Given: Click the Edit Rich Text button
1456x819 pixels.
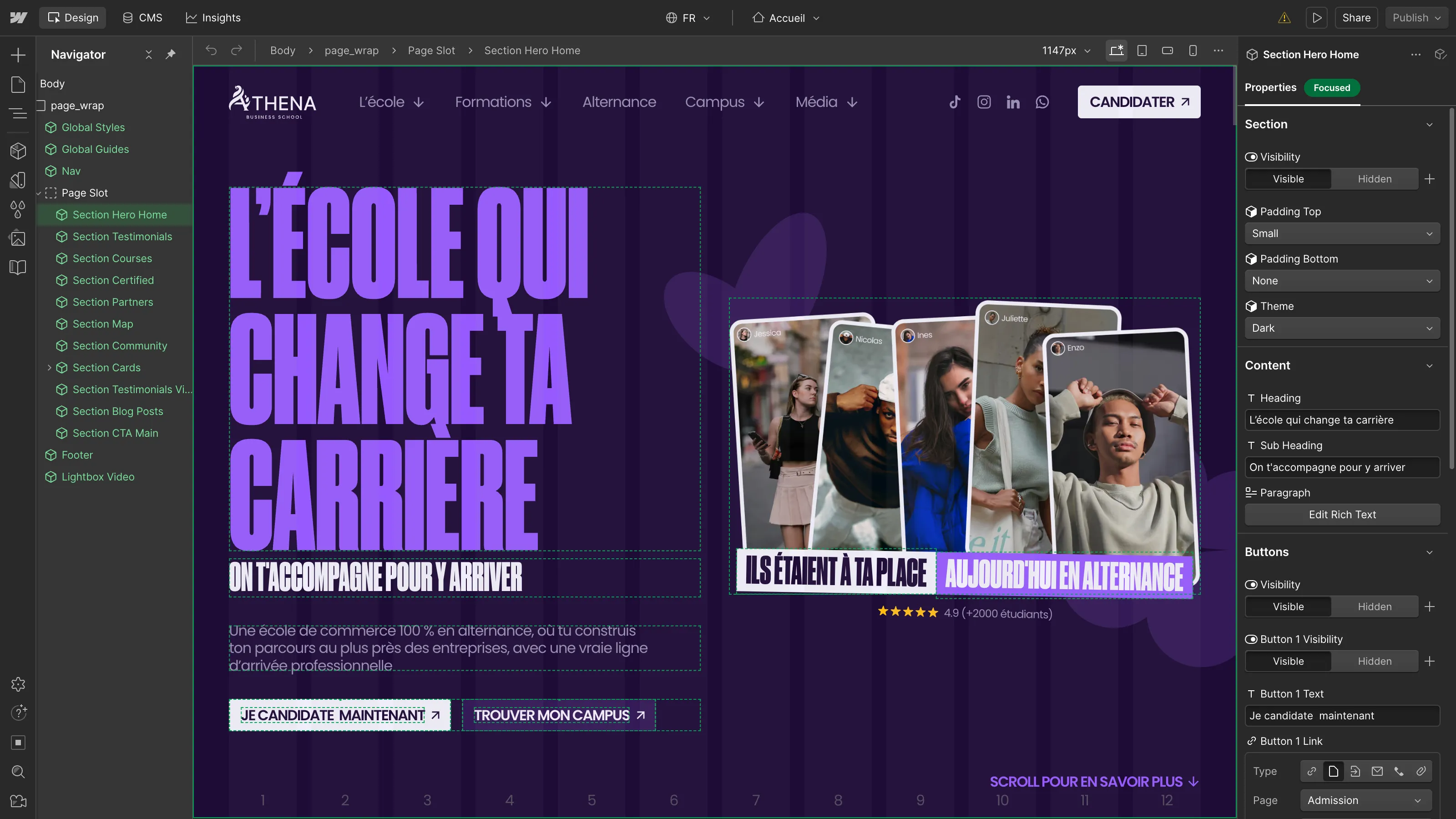Looking at the screenshot, I should click(x=1342, y=514).
